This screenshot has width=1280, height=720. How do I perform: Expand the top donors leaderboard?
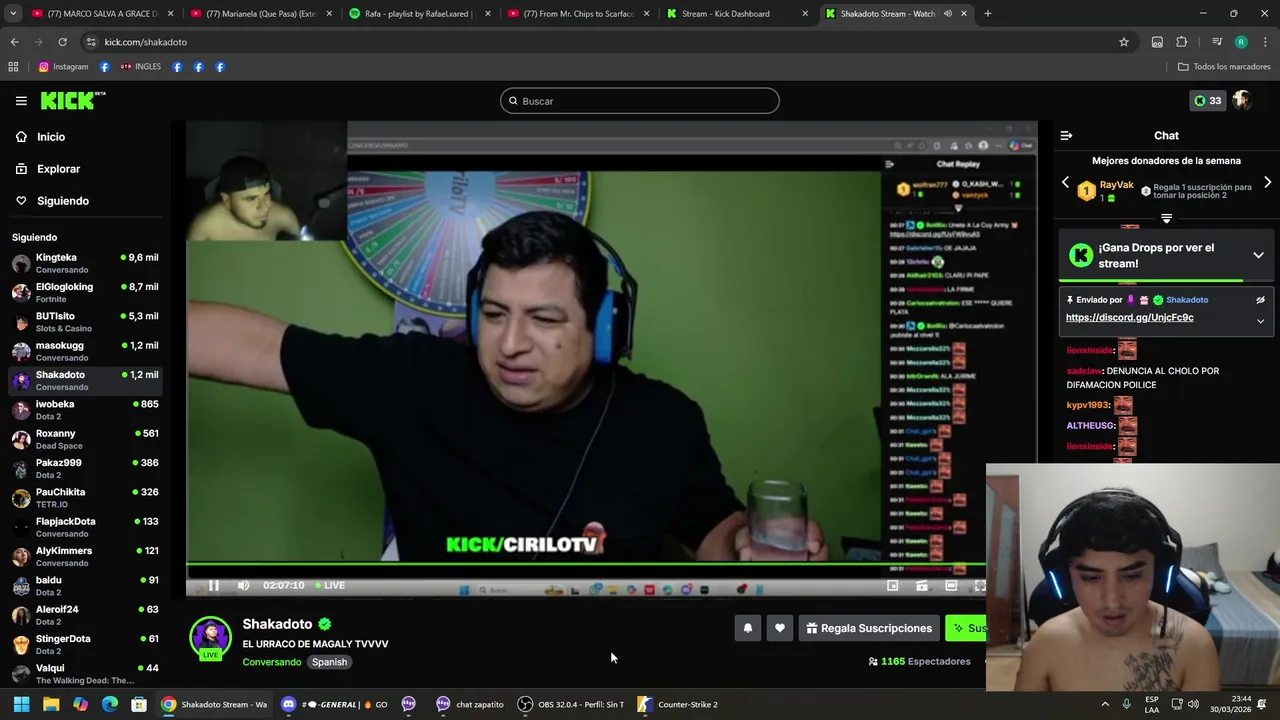pyautogui.click(x=1166, y=217)
